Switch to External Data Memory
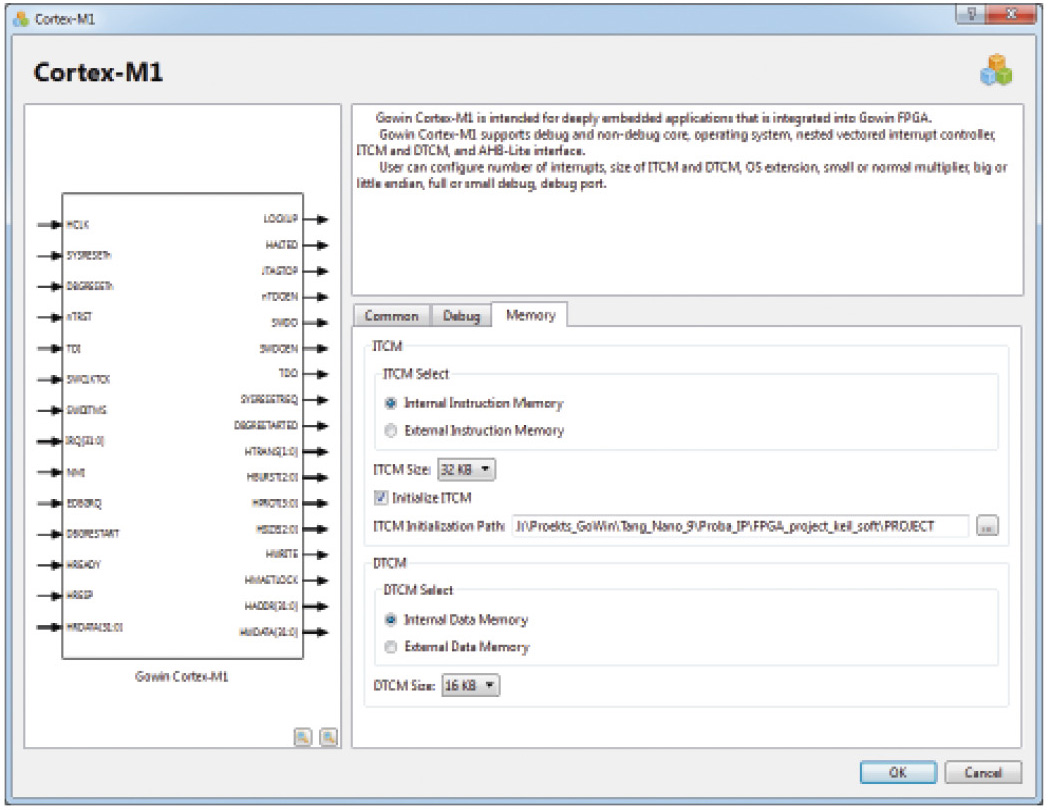This screenshot has width=1048, height=810. (x=391, y=647)
